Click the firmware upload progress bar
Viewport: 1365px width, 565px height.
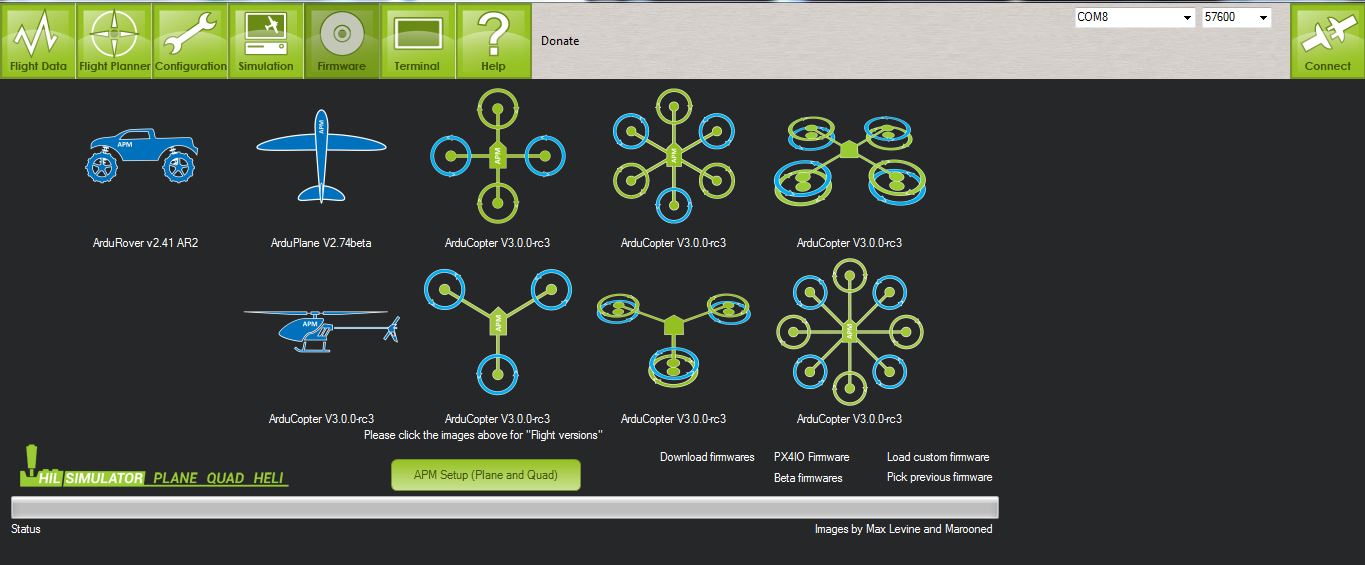tap(504, 507)
